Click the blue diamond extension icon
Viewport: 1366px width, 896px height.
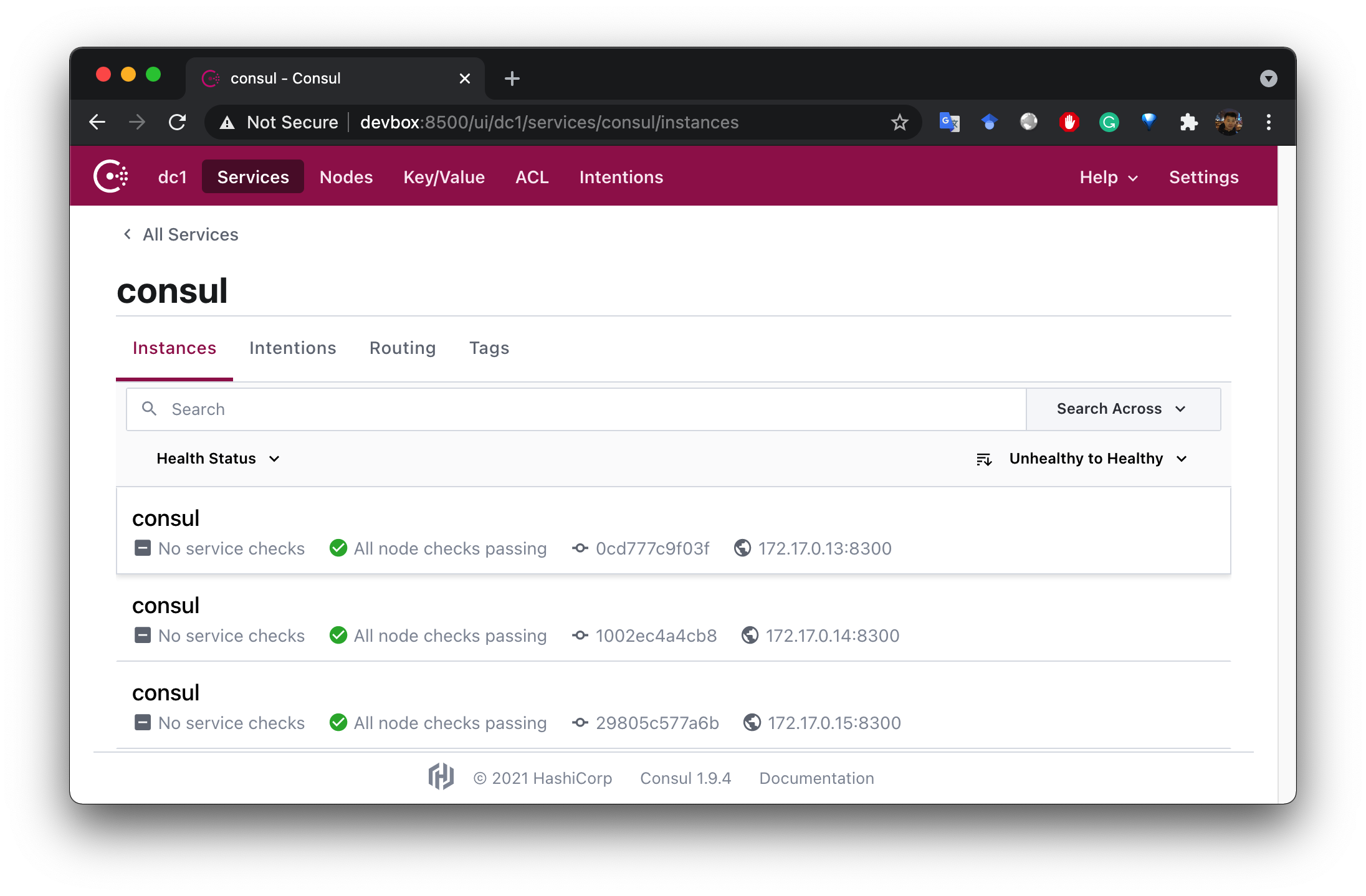(1149, 122)
